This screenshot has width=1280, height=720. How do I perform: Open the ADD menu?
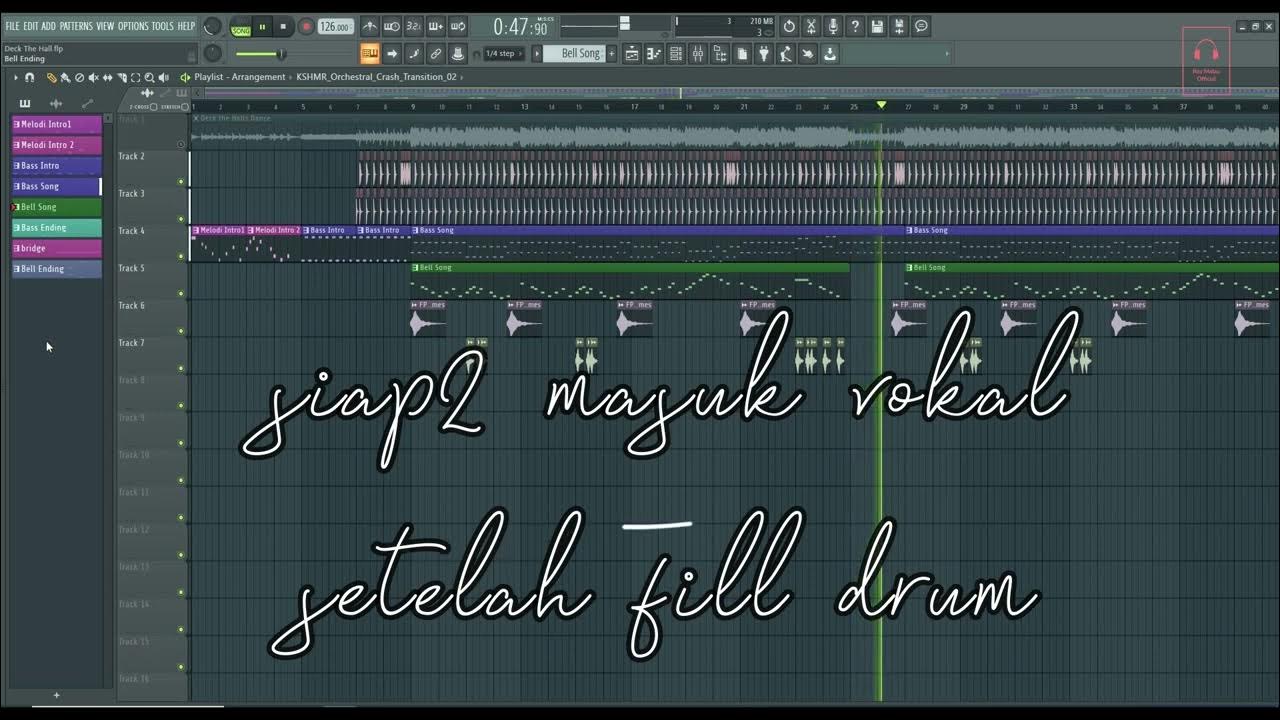49,26
